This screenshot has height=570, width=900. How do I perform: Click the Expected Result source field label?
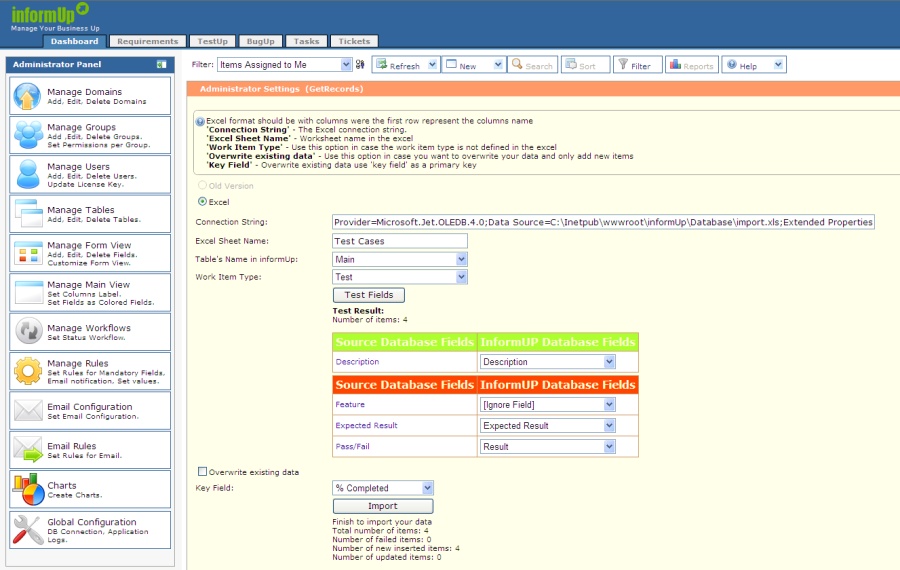[366, 425]
